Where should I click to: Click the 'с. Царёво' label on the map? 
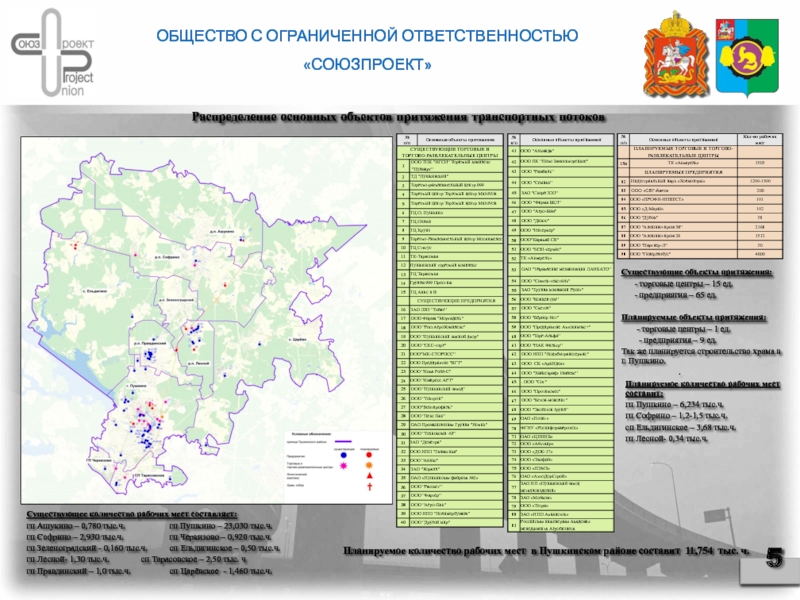pyautogui.click(x=297, y=339)
